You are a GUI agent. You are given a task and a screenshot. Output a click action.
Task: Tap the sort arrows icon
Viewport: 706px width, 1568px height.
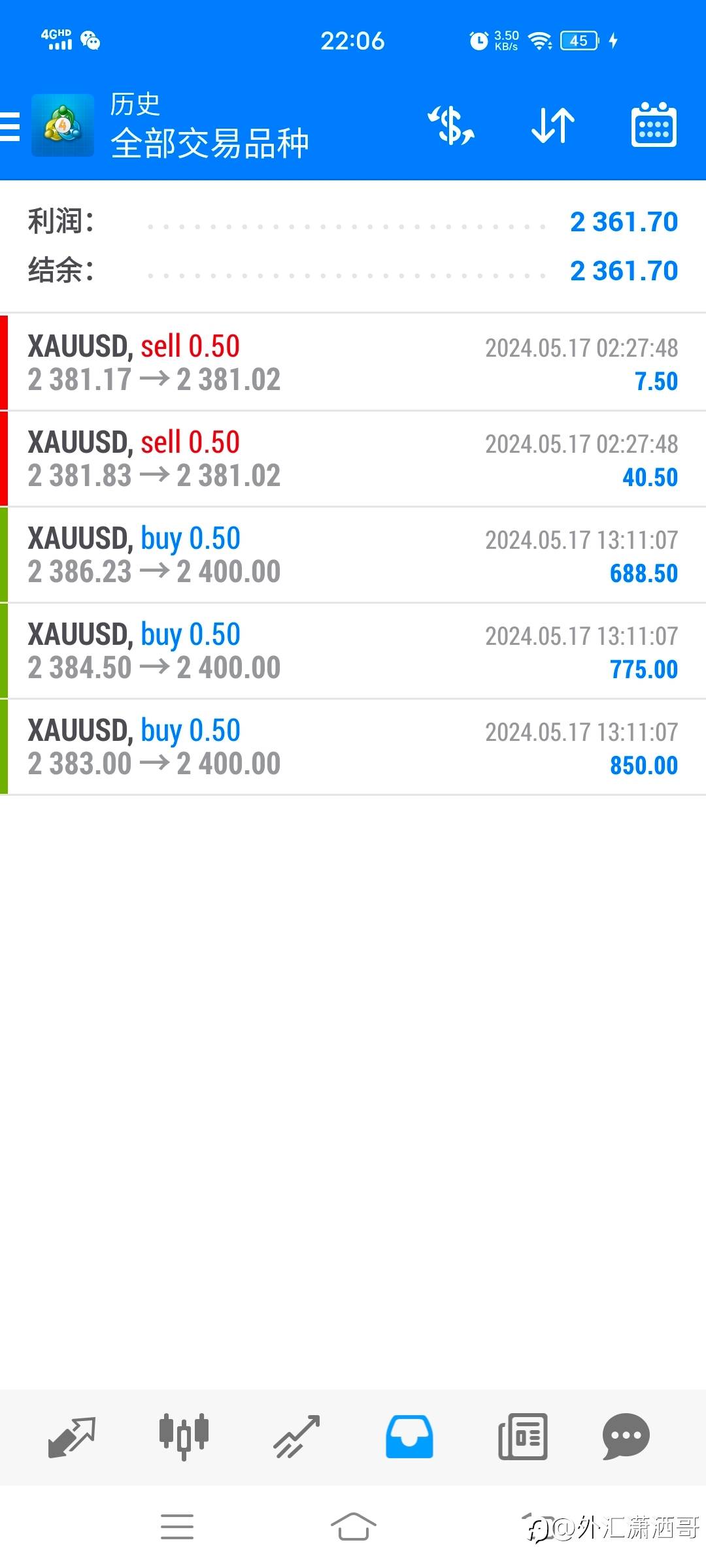click(552, 125)
